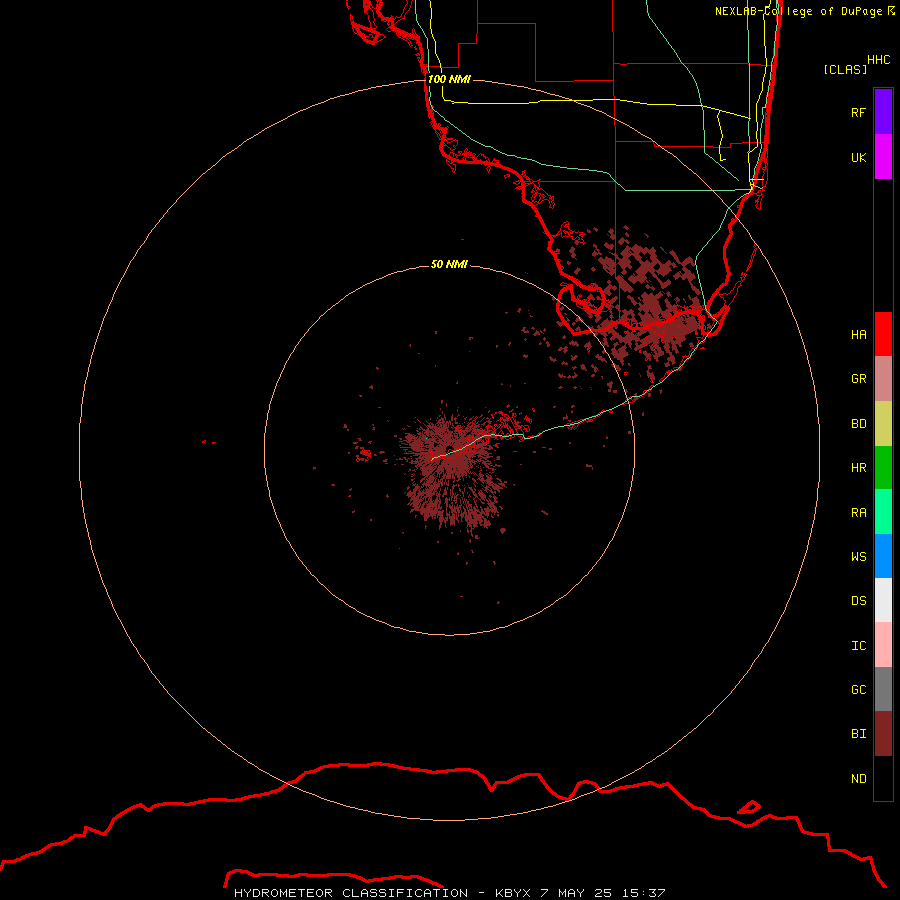Click the HR legend label
The height and width of the screenshot is (900, 900).
859,468
